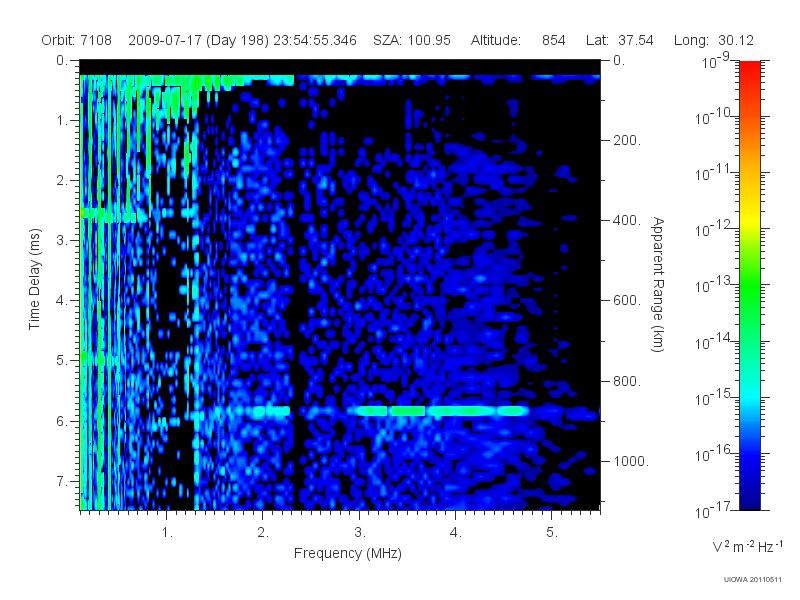The width and height of the screenshot is (800, 600).
Task: Click the UIOWA 20110511 credit text
Action: pos(753,579)
